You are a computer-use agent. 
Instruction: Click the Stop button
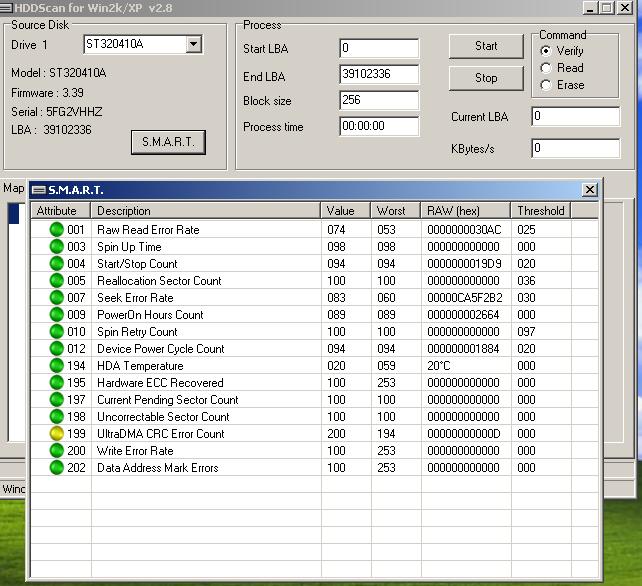point(486,78)
